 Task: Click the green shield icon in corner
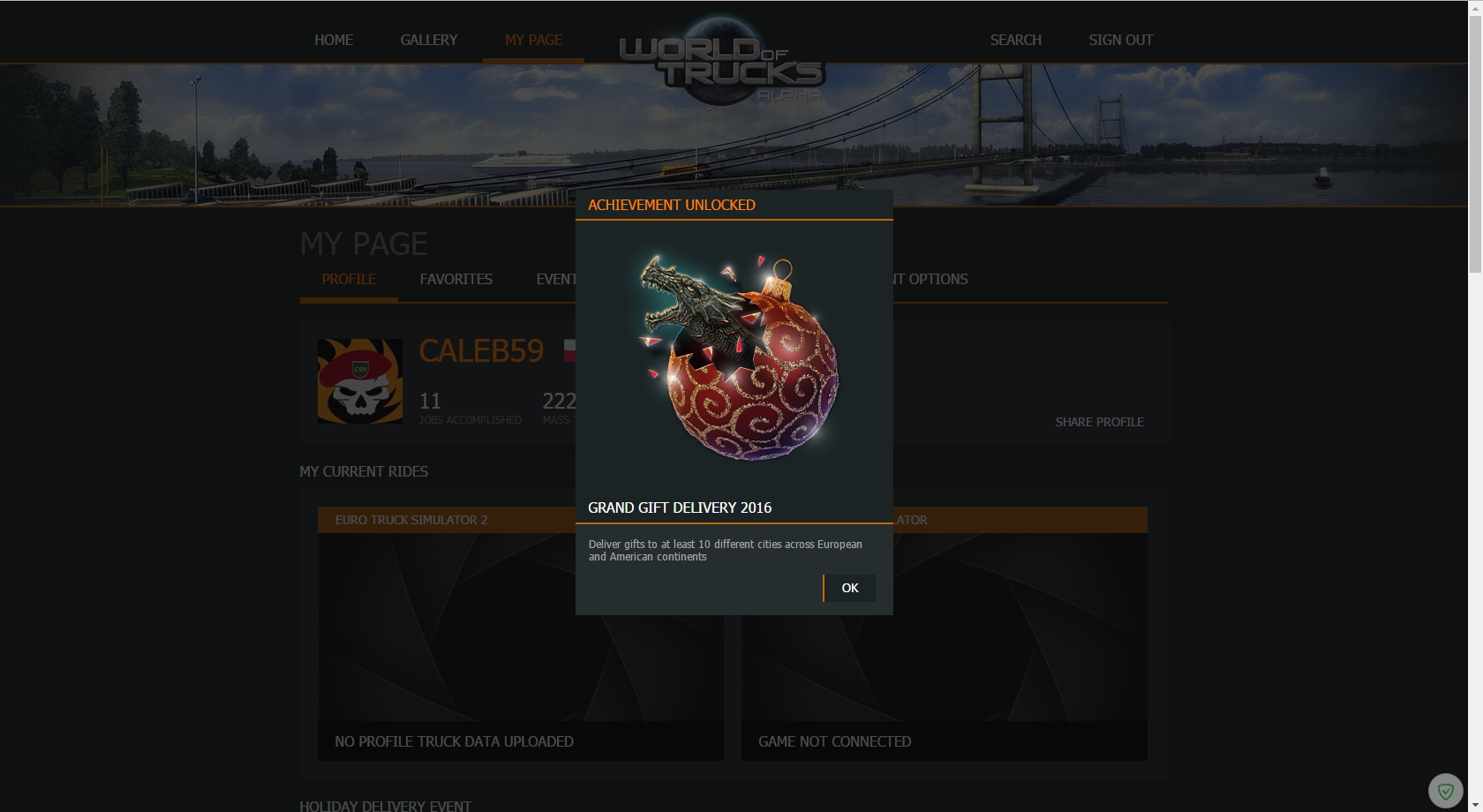(1445, 791)
